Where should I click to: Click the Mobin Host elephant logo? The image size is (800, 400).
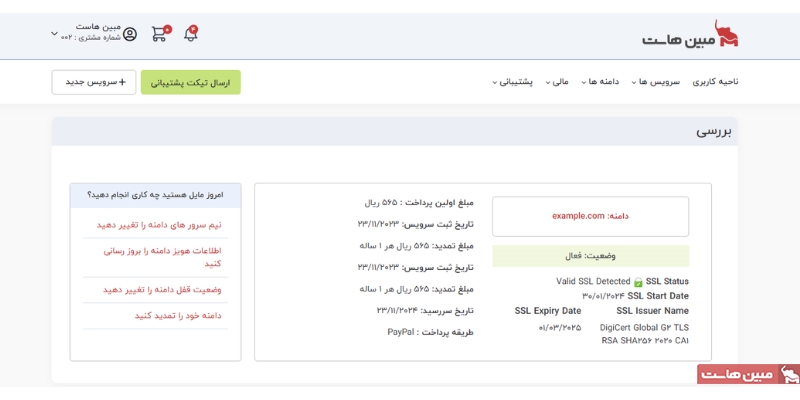[x=690, y=36]
